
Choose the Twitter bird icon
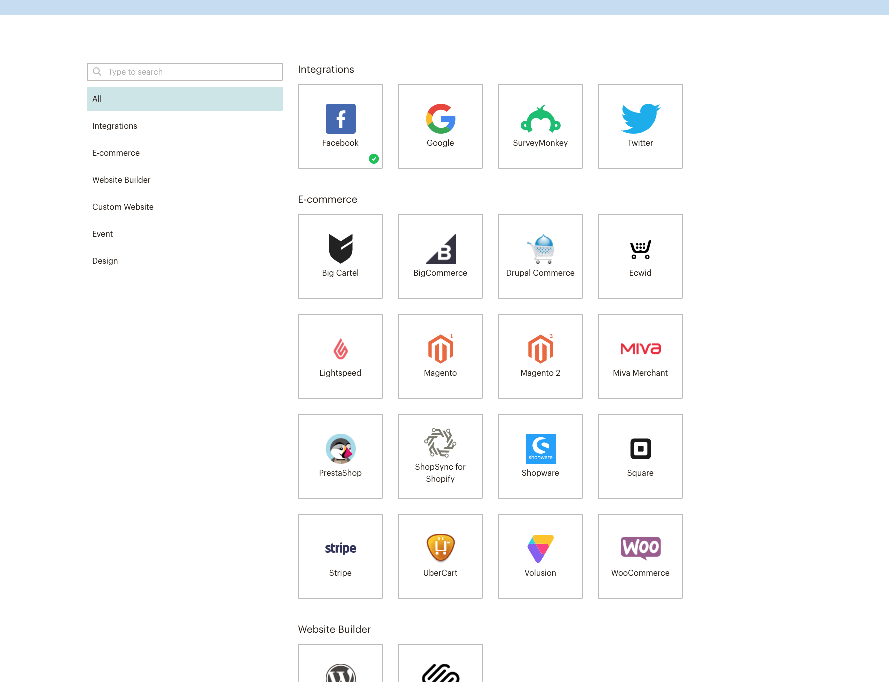[x=640, y=118]
